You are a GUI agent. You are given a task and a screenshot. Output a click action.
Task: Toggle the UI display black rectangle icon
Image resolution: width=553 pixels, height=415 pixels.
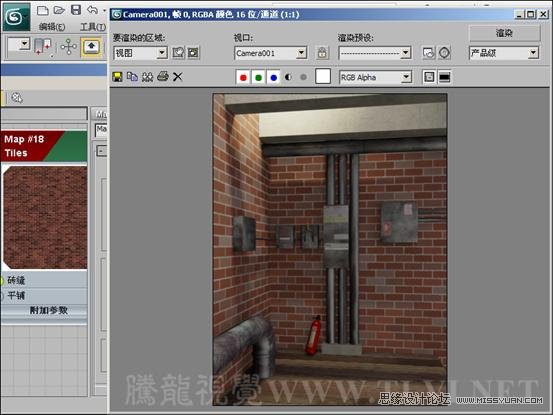pos(444,77)
